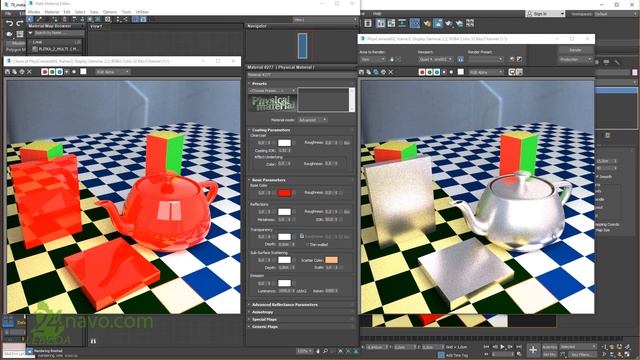
Task: Open Rendered Frame Window from main toolbar
Action: click(x=438, y=24)
